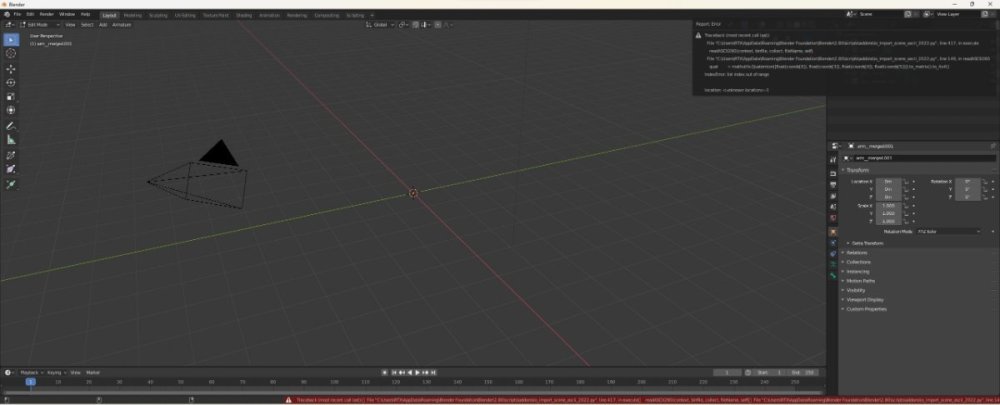Open the Playback popover in timeline

click(31, 372)
